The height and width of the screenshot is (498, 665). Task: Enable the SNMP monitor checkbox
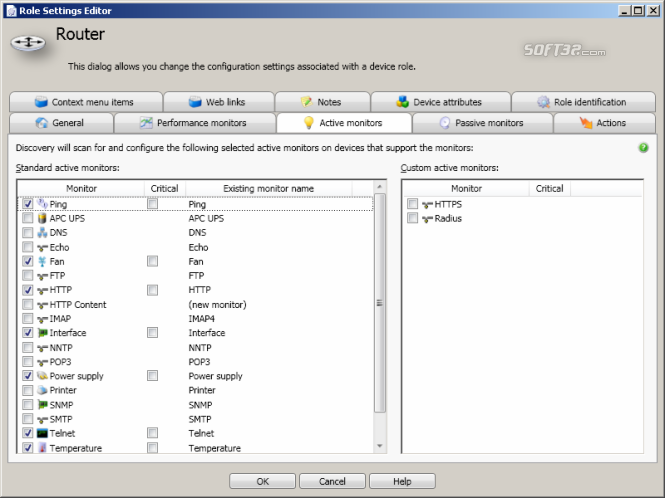(x=28, y=404)
